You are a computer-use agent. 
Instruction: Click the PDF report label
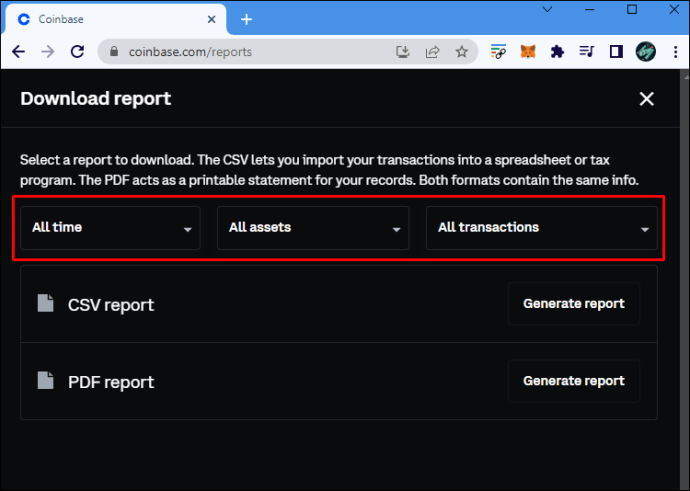111,382
